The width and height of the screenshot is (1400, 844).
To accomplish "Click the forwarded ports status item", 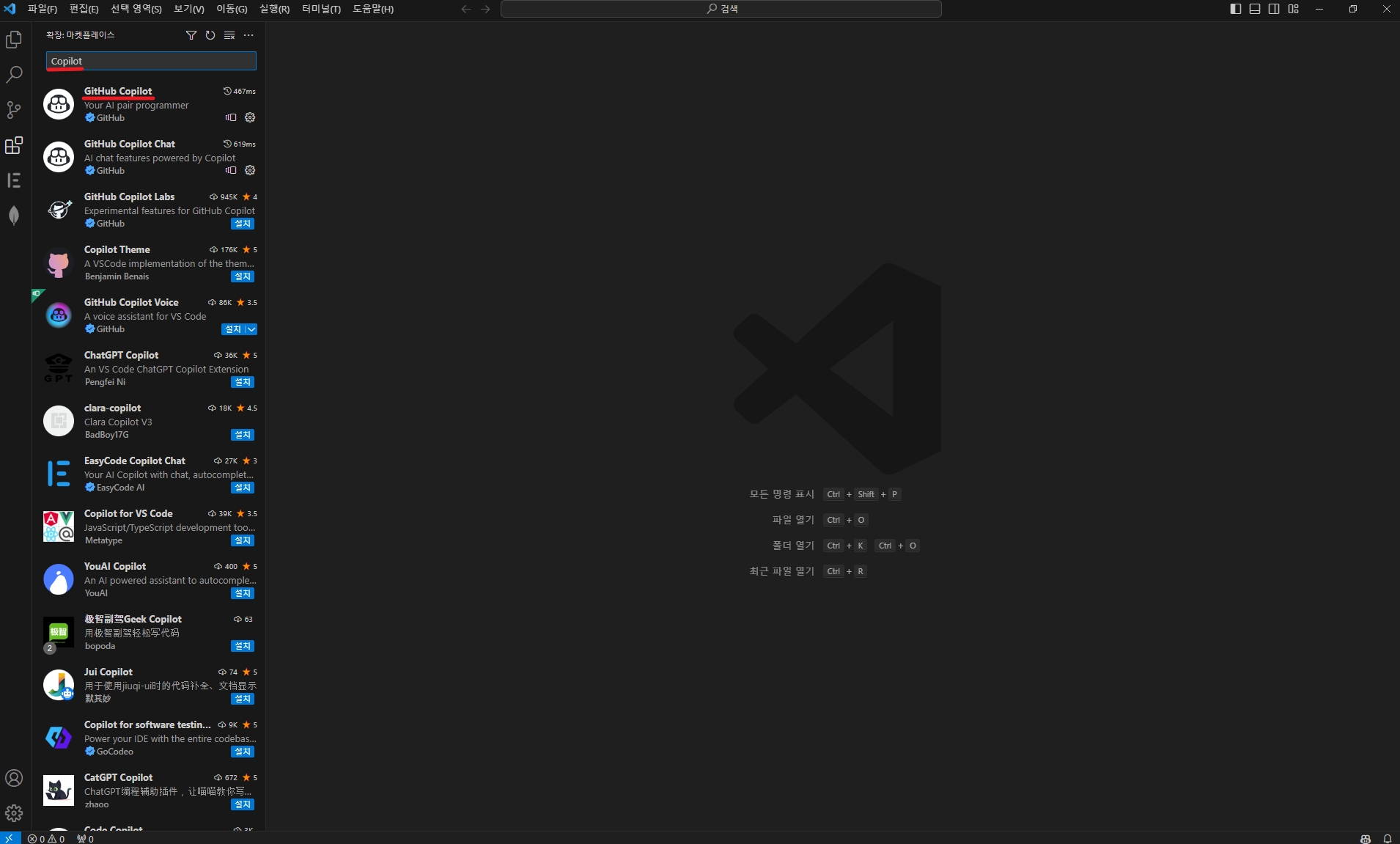I will [x=85, y=838].
